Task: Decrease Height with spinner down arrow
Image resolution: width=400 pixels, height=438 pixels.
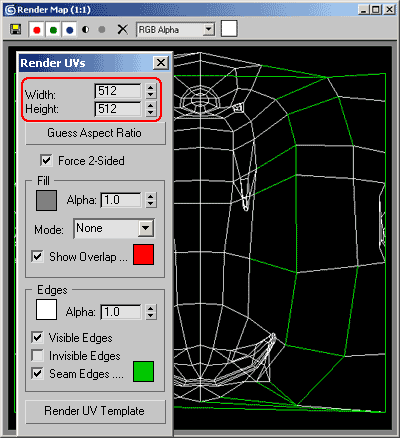Action: point(151,113)
